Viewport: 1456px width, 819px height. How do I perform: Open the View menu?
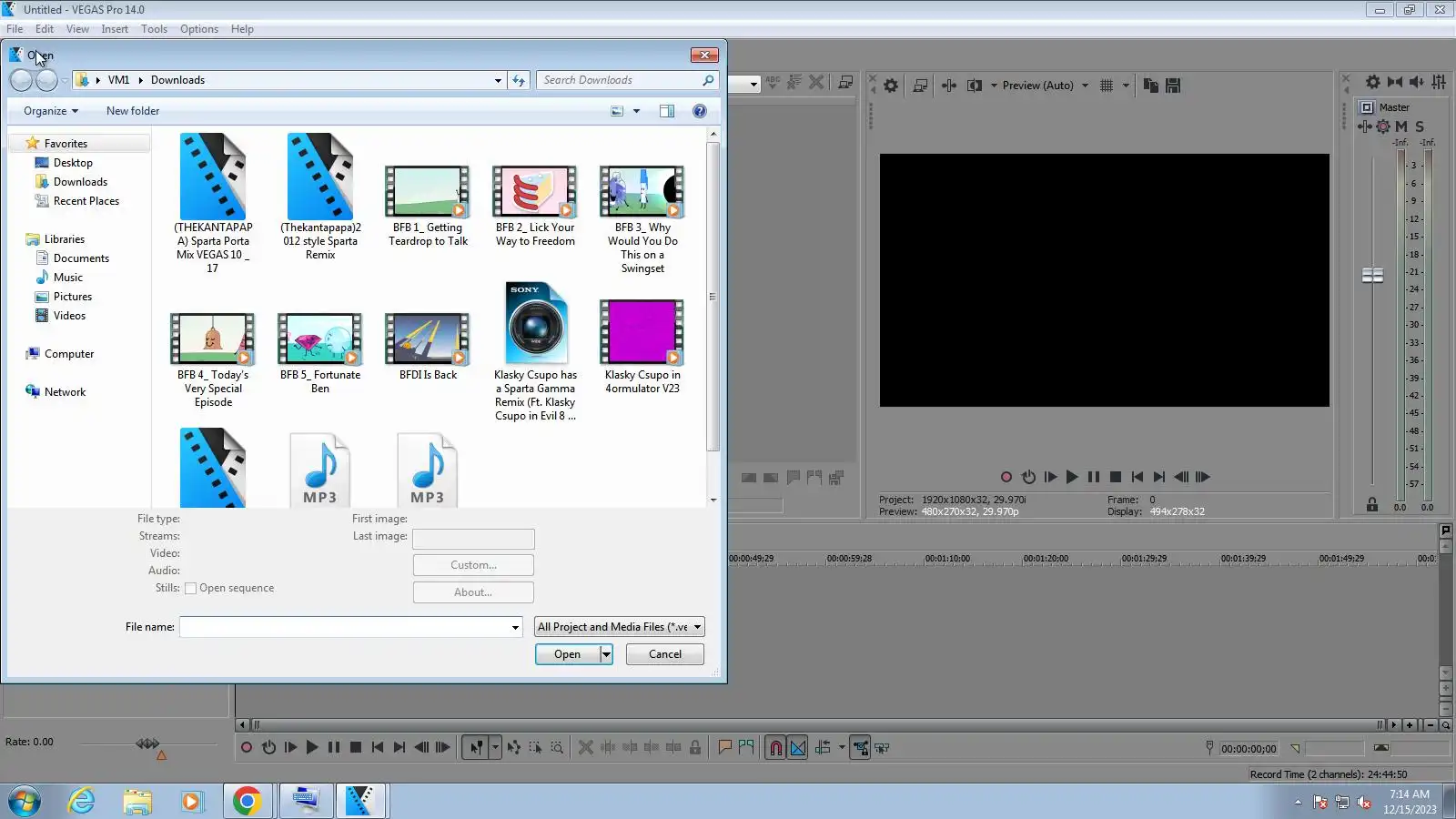coord(77,29)
